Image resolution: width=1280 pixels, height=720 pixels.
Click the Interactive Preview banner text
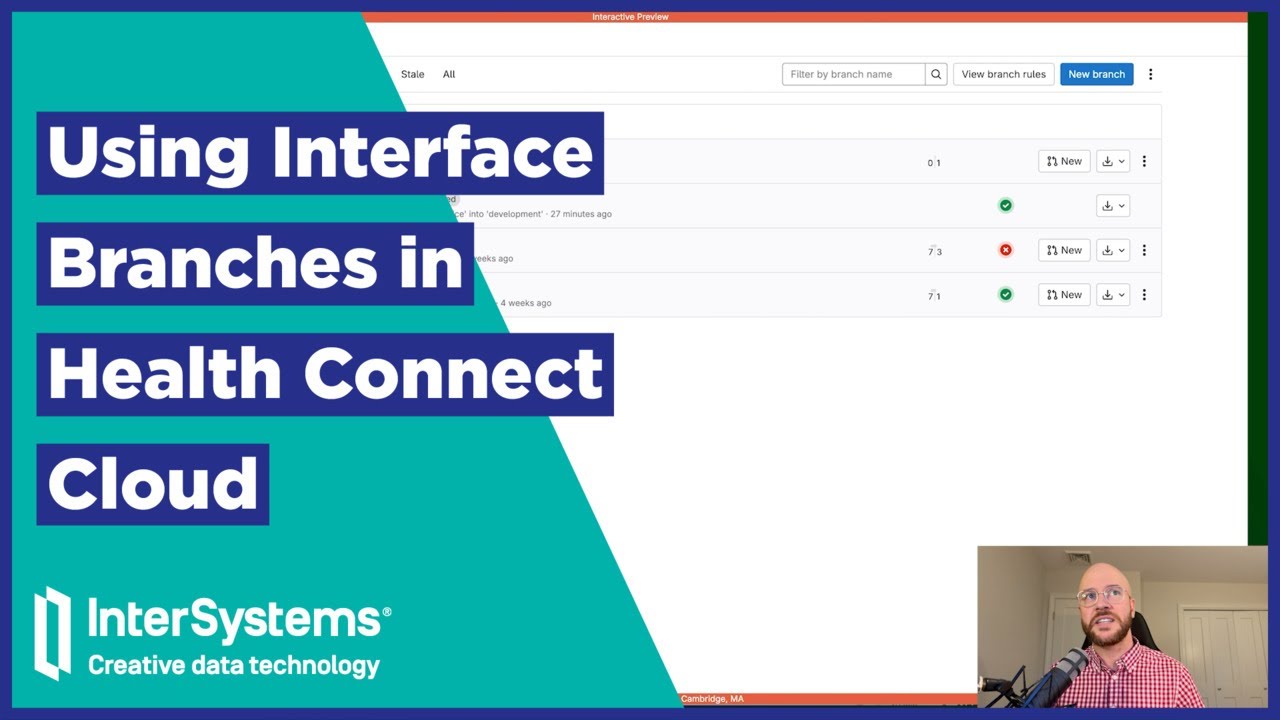coord(630,17)
